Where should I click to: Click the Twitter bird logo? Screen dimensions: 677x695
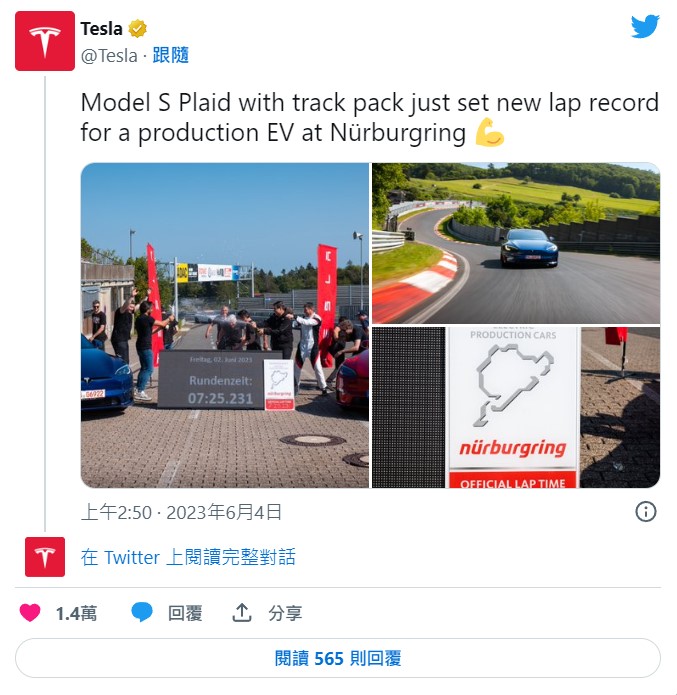pos(645,26)
